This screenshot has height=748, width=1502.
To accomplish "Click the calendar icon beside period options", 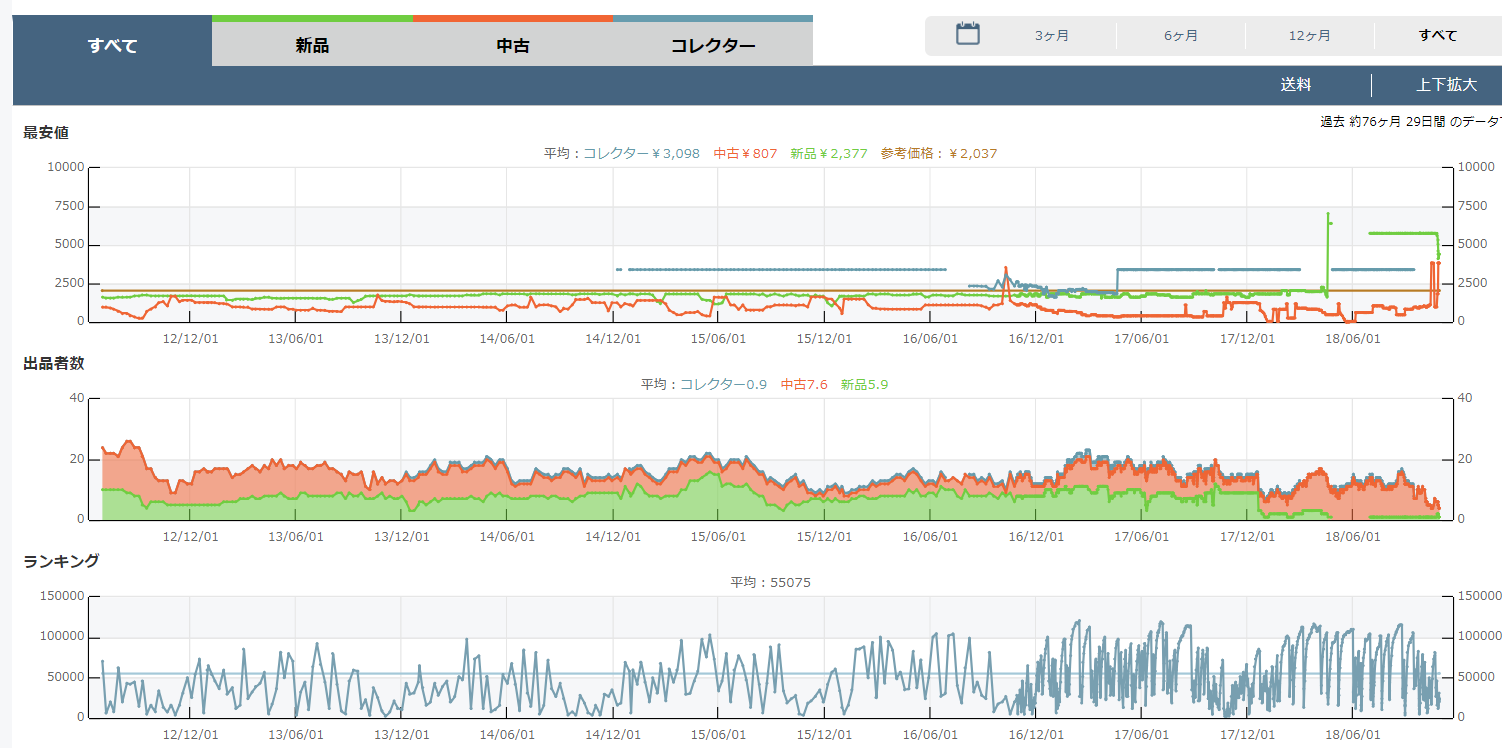I will pos(967,35).
